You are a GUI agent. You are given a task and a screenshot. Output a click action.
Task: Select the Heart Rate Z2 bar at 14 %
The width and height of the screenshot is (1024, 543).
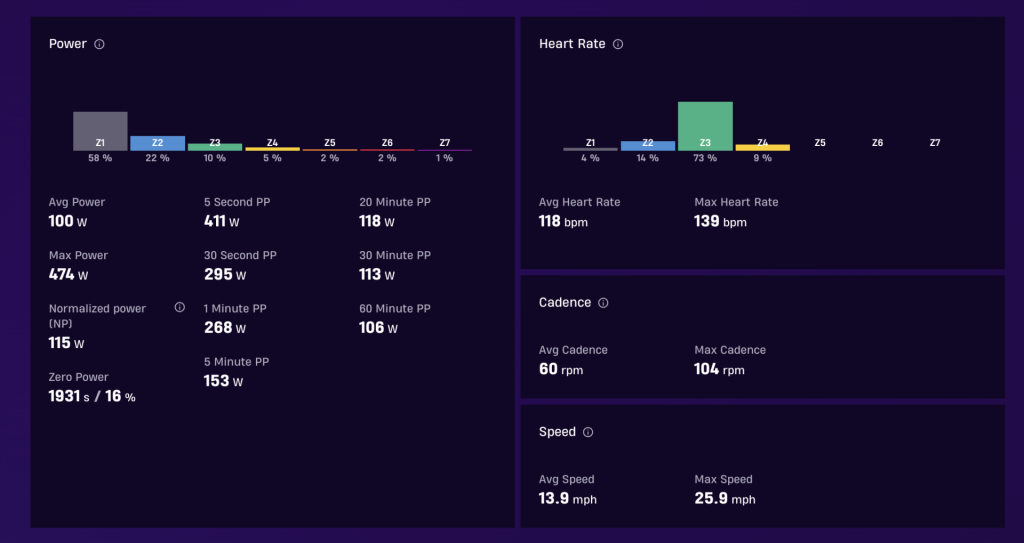648,146
